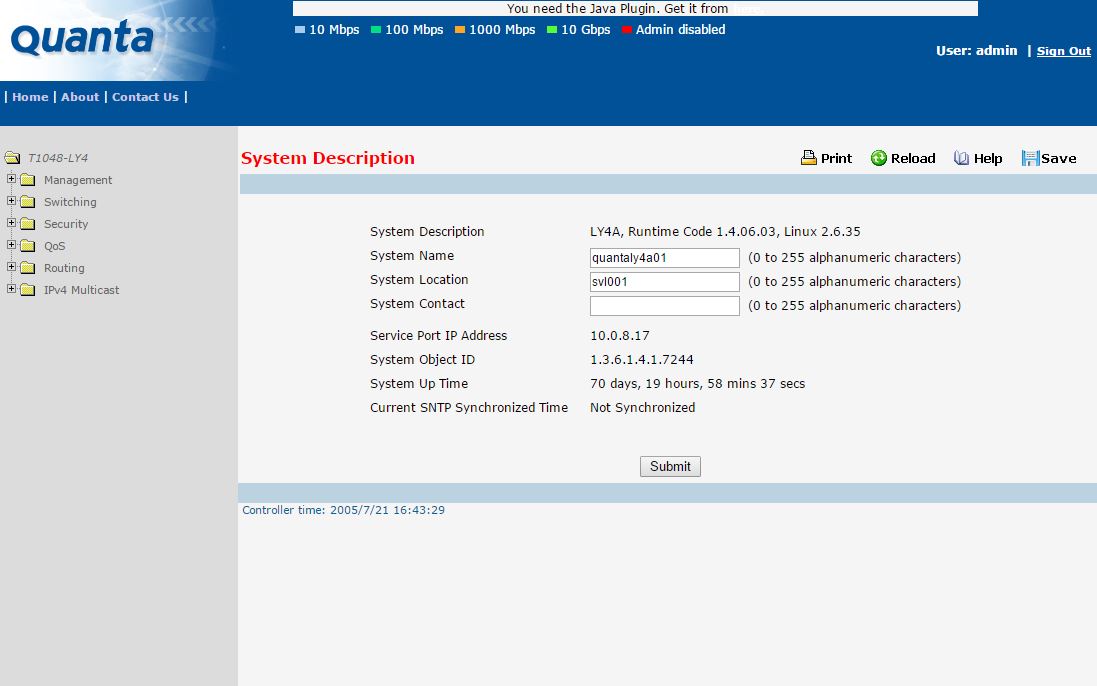Expand the Management tree node
The height and width of the screenshot is (686, 1097).
[x=12, y=180]
